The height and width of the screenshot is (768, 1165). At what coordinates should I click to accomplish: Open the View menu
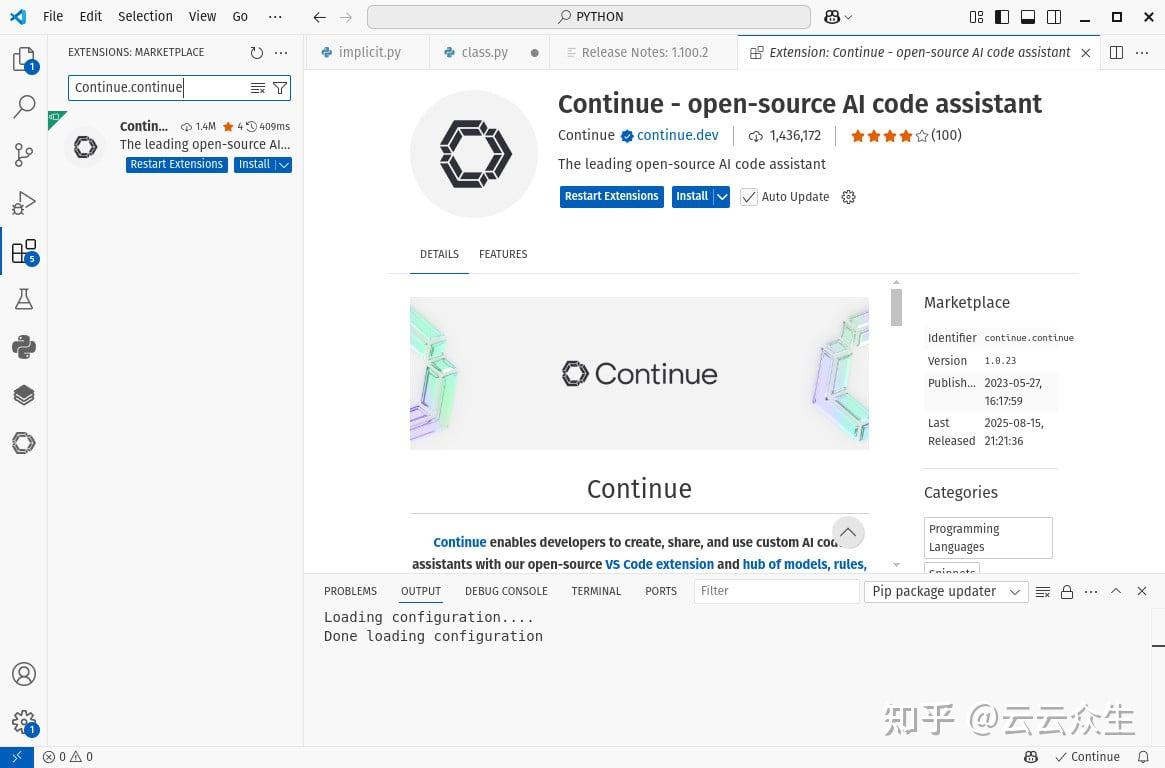pyautogui.click(x=202, y=16)
